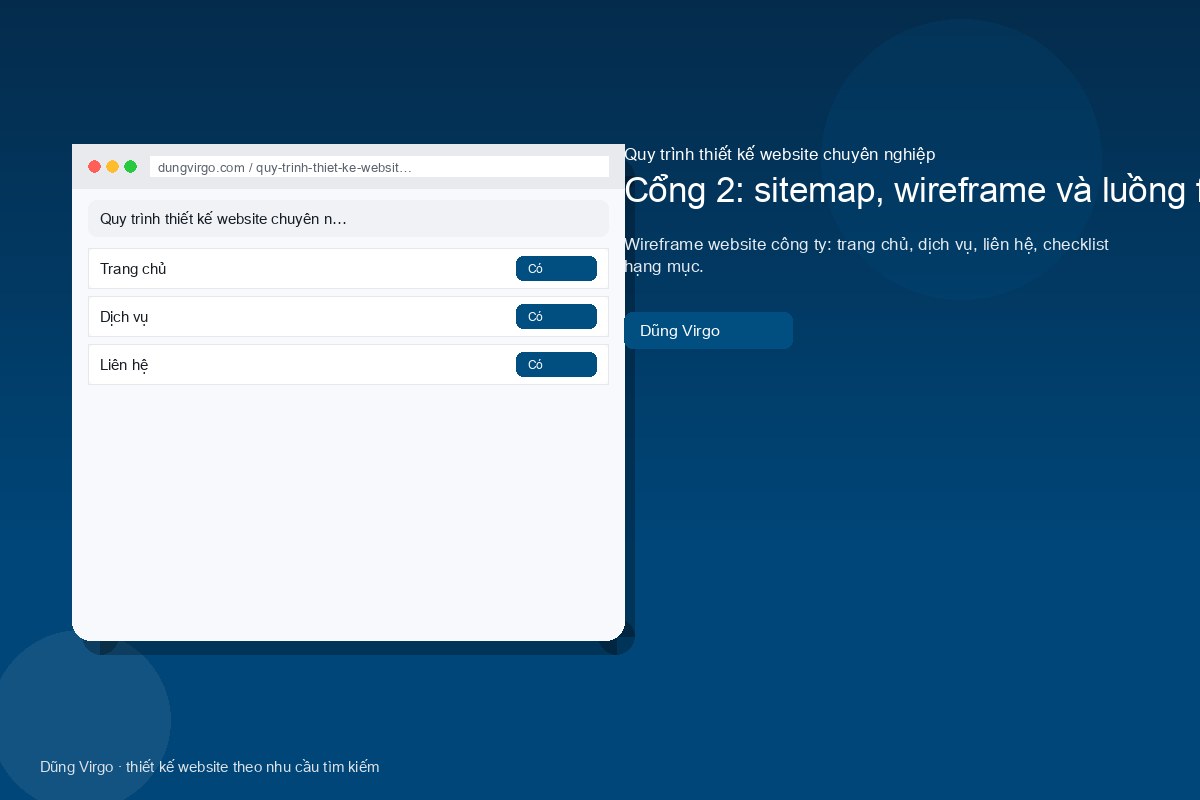Select the 'Quy trình thiết kế website chuyên n…' header bar
The height and width of the screenshot is (800, 1200).
(x=348, y=219)
